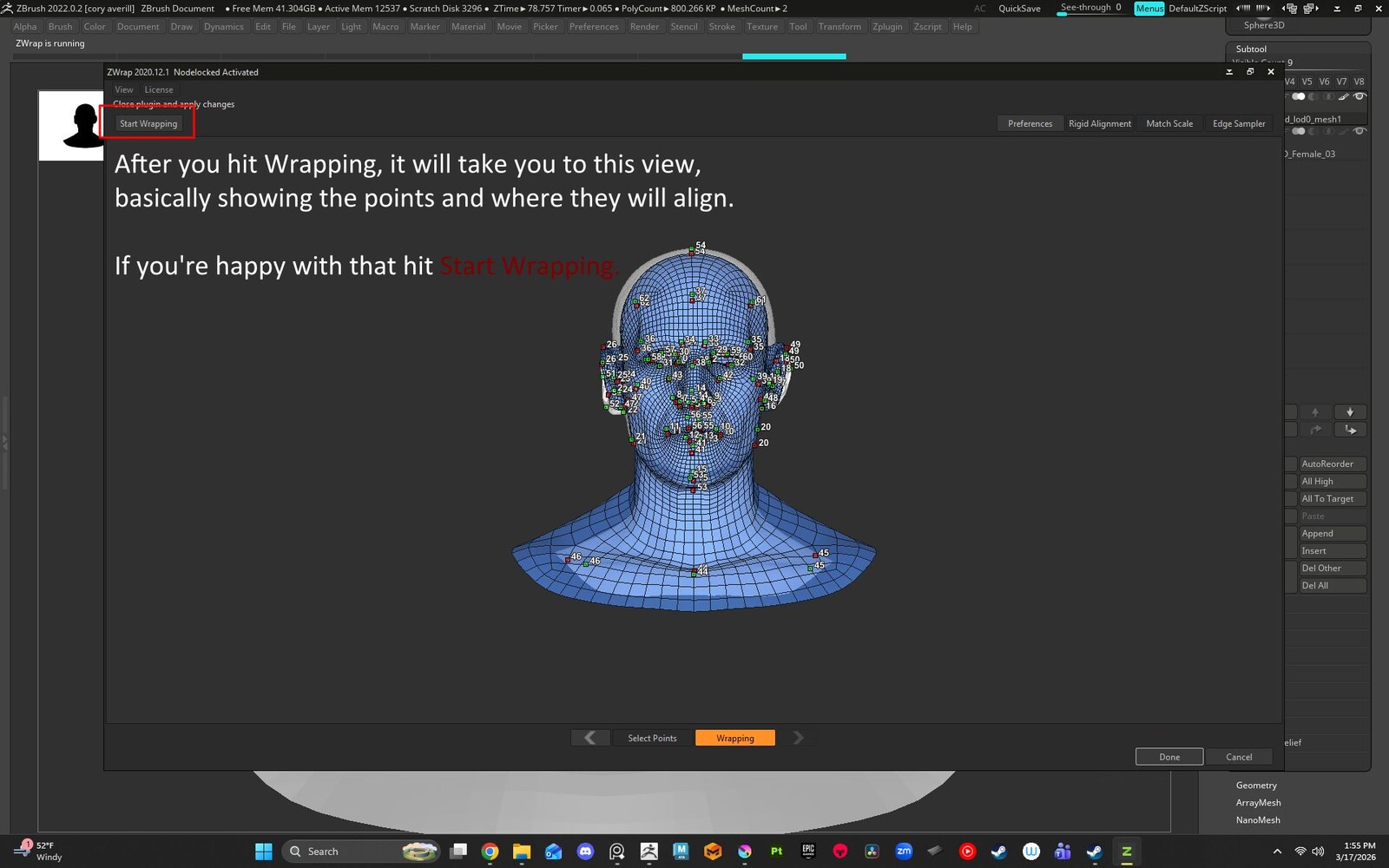
Task: Open the ZWrap View menu
Action: point(124,89)
